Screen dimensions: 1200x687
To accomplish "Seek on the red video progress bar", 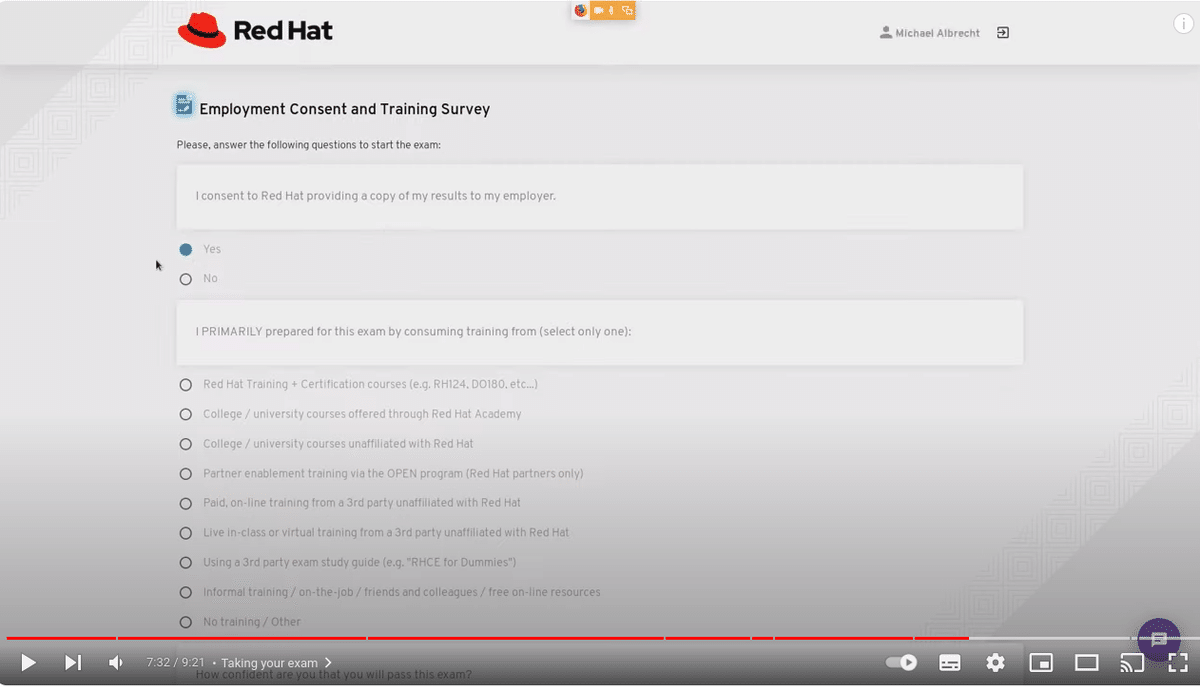I will [x=487, y=638].
